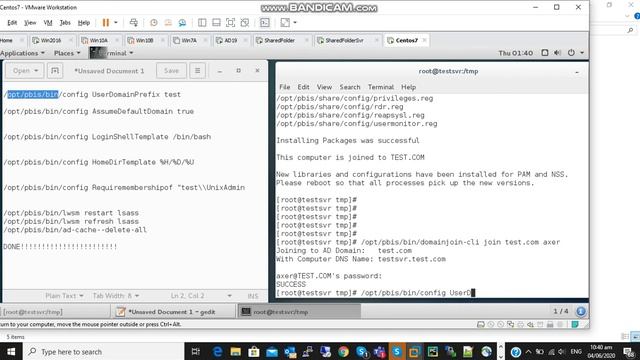
Task: Open the Tab Width dropdown in gedit
Action: coord(116,296)
